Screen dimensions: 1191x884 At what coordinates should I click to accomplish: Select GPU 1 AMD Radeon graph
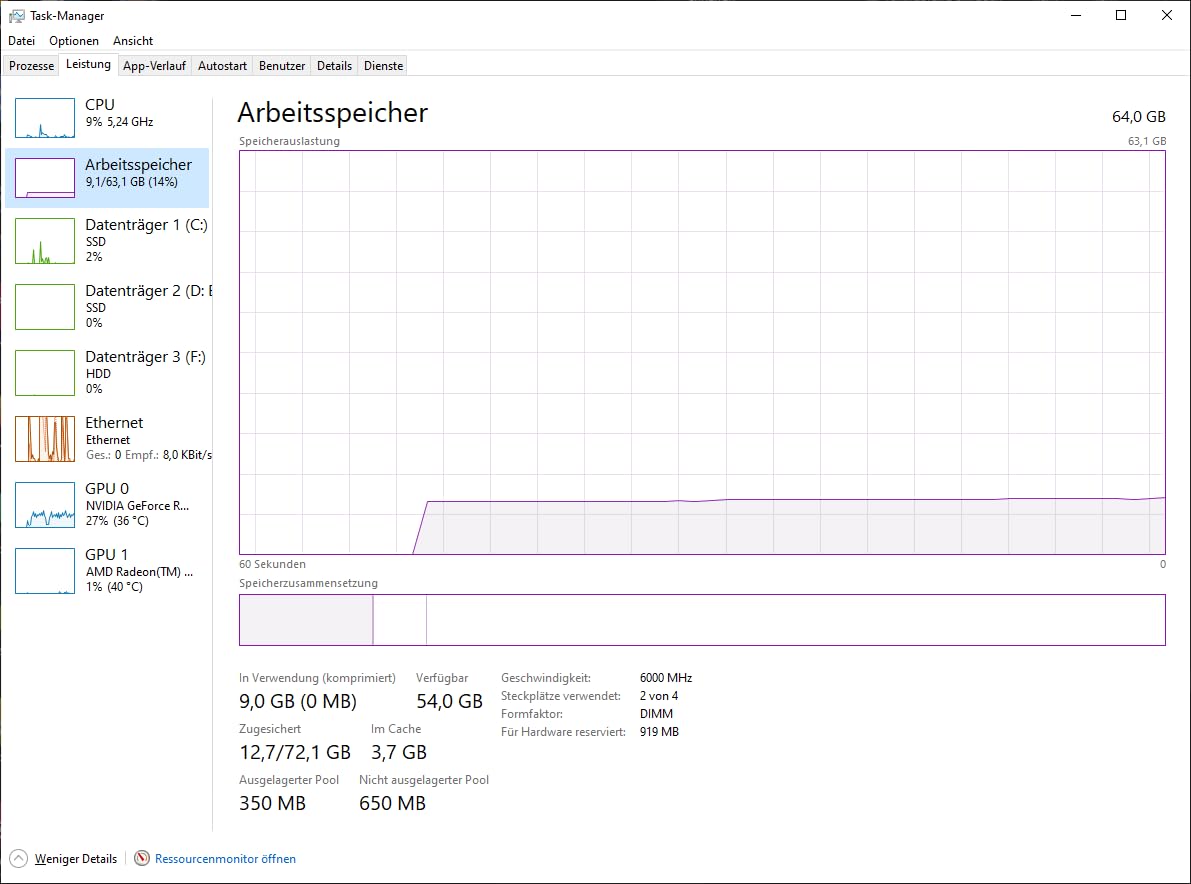tap(45, 571)
